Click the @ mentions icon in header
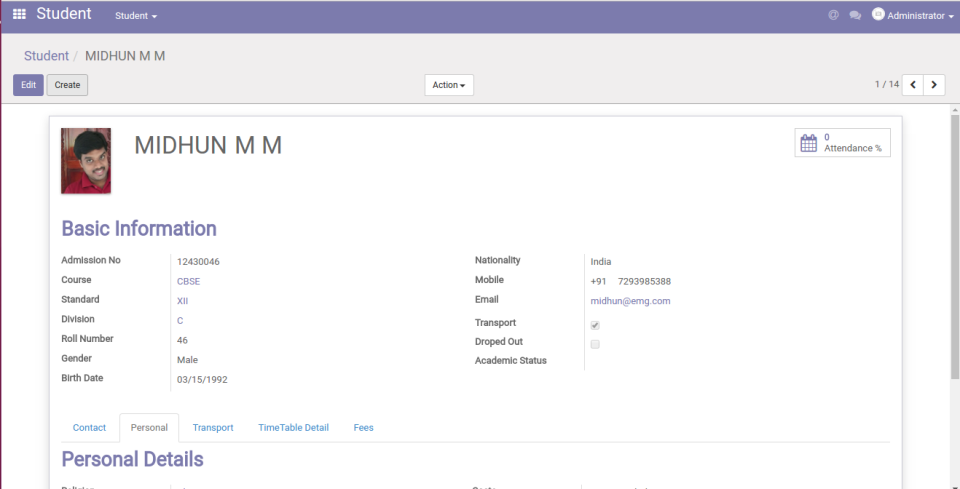 (x=833, y=15)
